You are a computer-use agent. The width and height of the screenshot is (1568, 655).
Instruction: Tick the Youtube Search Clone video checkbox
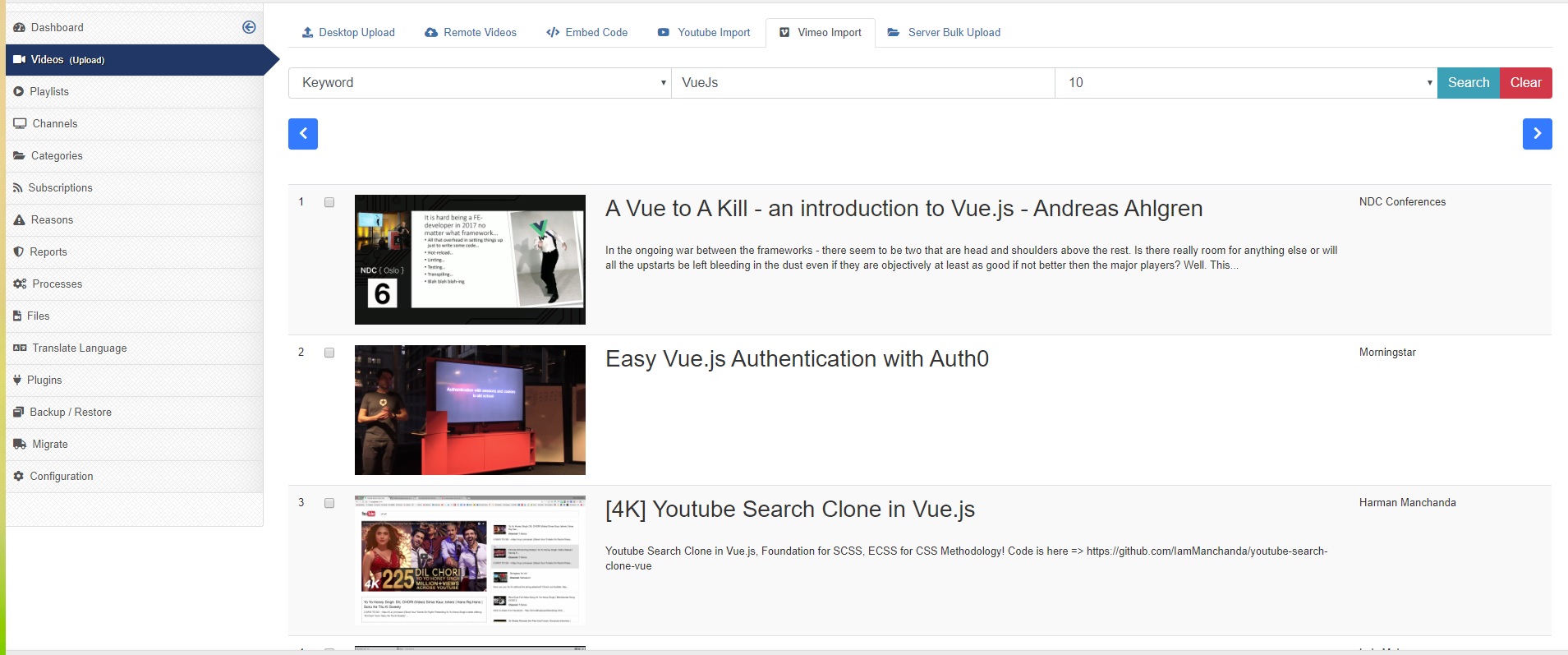tap(329, 503)
